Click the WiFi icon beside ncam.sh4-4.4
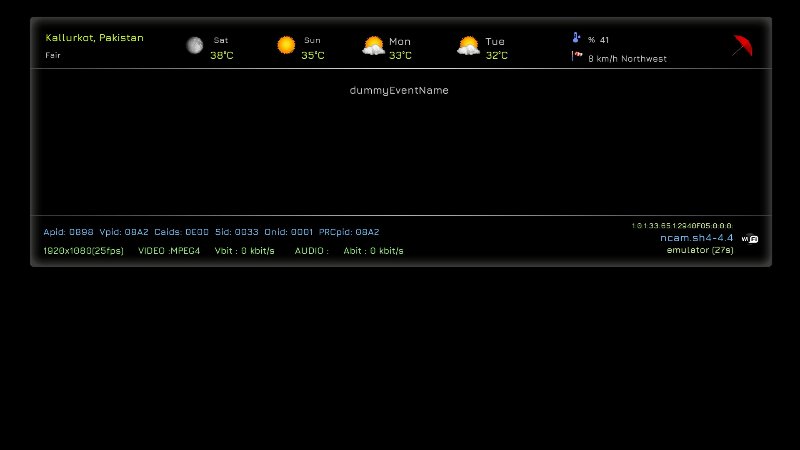This screenshot has width=800, height=450. coord(750,239)
